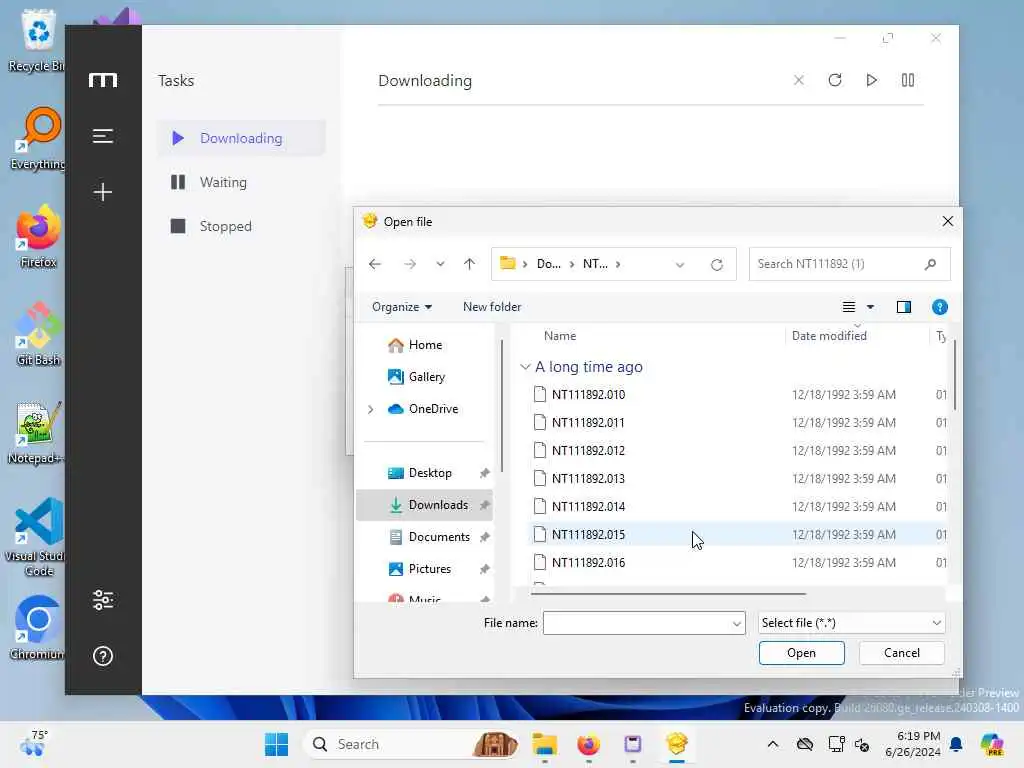Go back in Open file dialog
The height and width of the screenshot is (768, 1024).
tap(375, 264)
